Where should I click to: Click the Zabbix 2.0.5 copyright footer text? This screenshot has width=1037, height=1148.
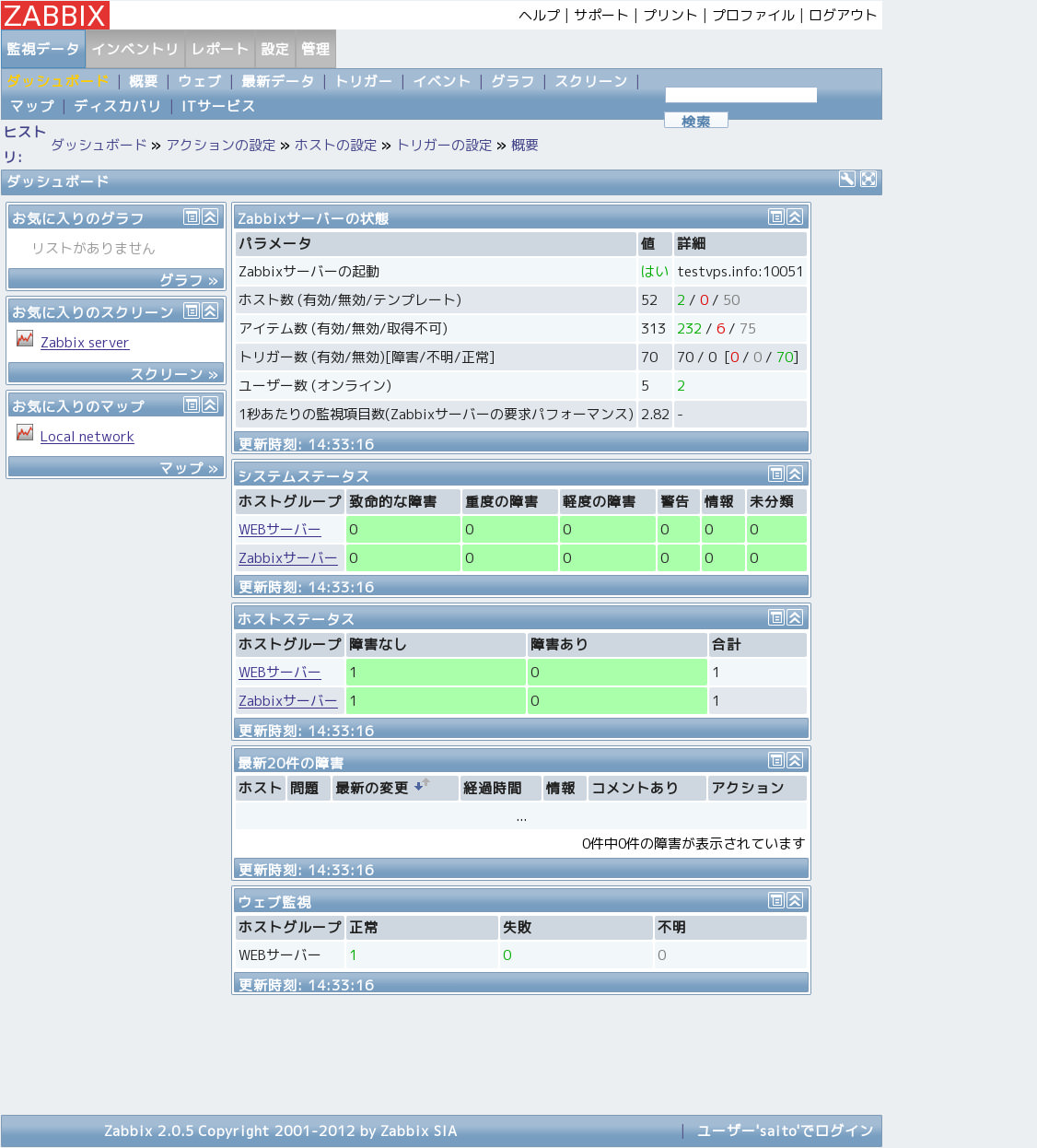click(281, 1130)
